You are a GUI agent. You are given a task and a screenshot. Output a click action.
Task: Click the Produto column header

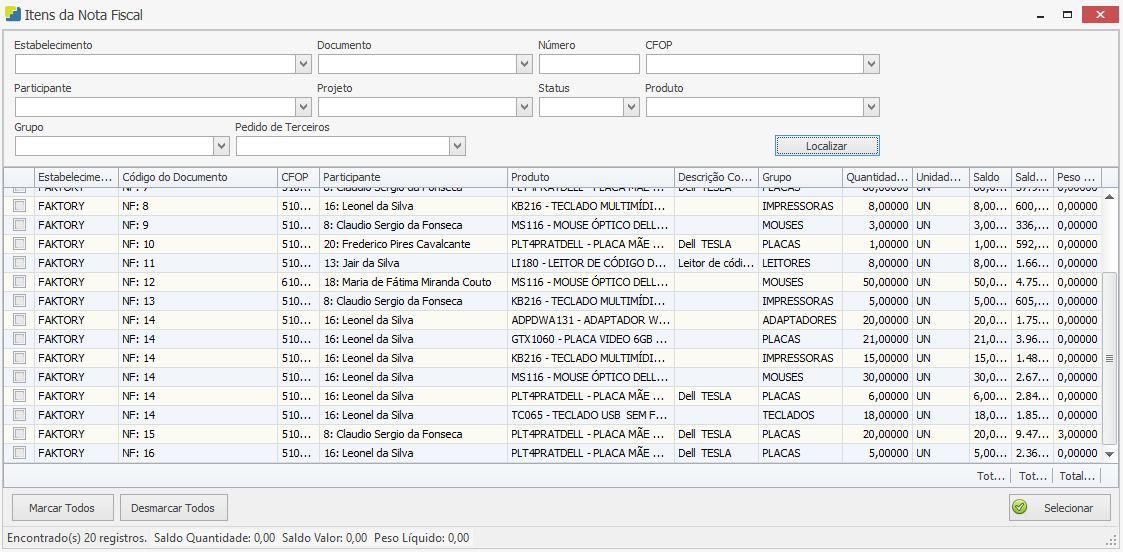click(x=590, y=177)
